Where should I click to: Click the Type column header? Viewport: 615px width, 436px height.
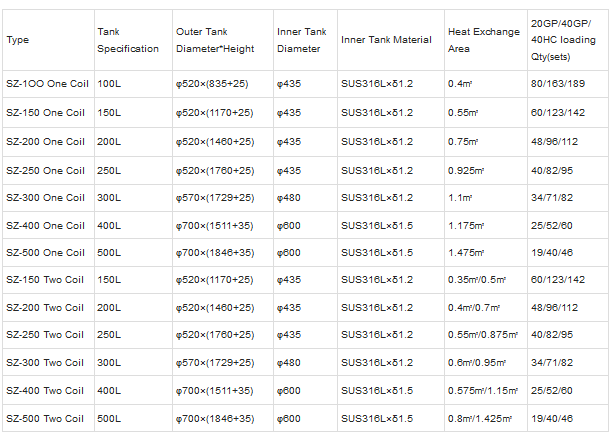coord(18,40)
